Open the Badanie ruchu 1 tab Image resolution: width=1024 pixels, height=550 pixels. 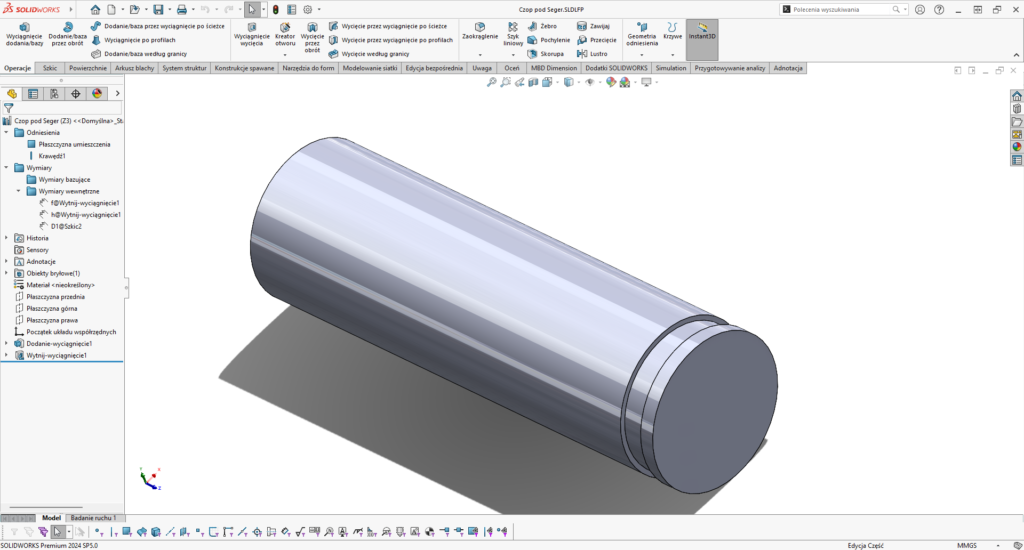click(x=92, y=517)
